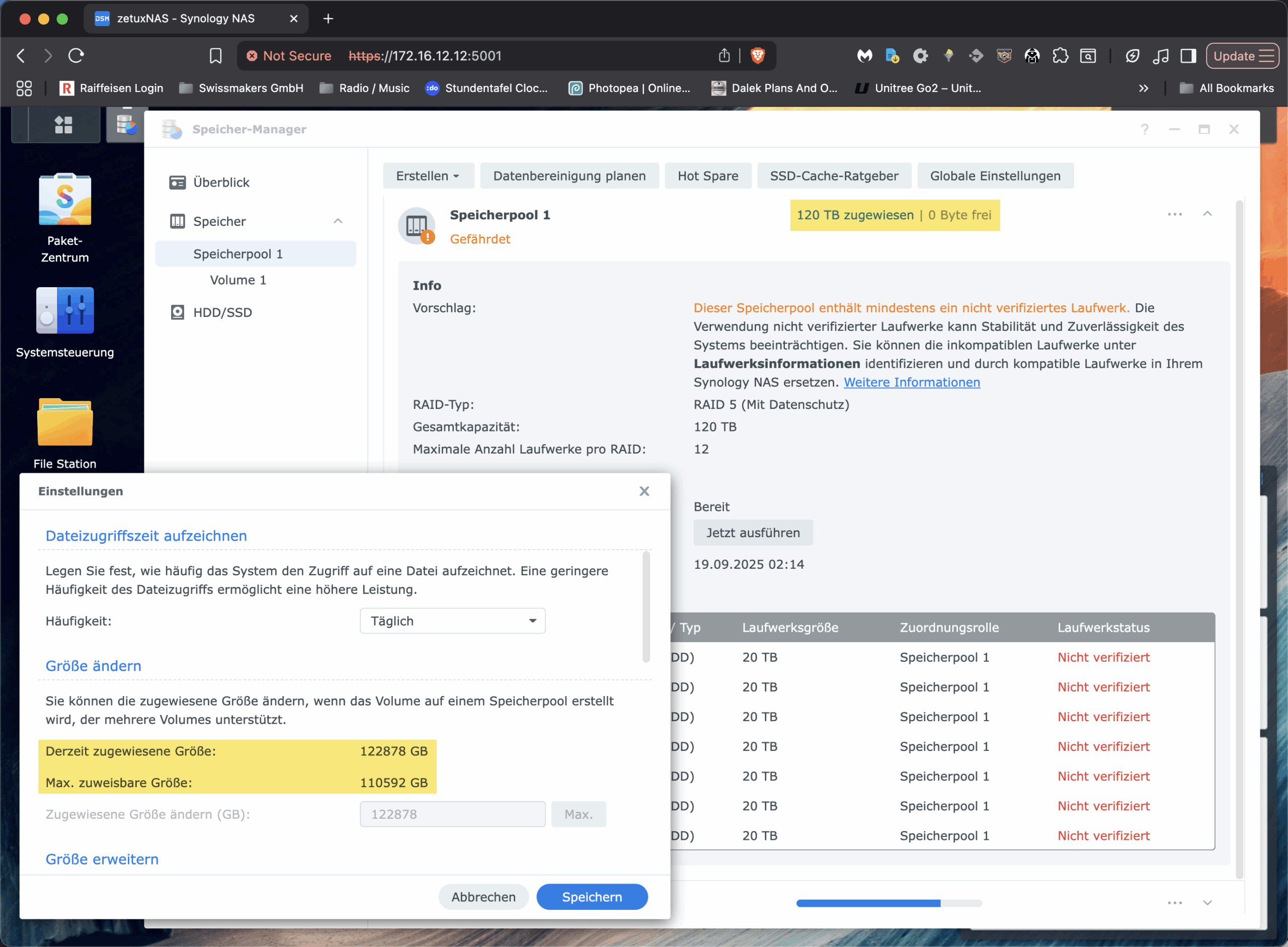This screenshot has width=1288, height=947.
Task: Collapse the Speicherpool 1 panel chevron
Action: coord(1207,214)
